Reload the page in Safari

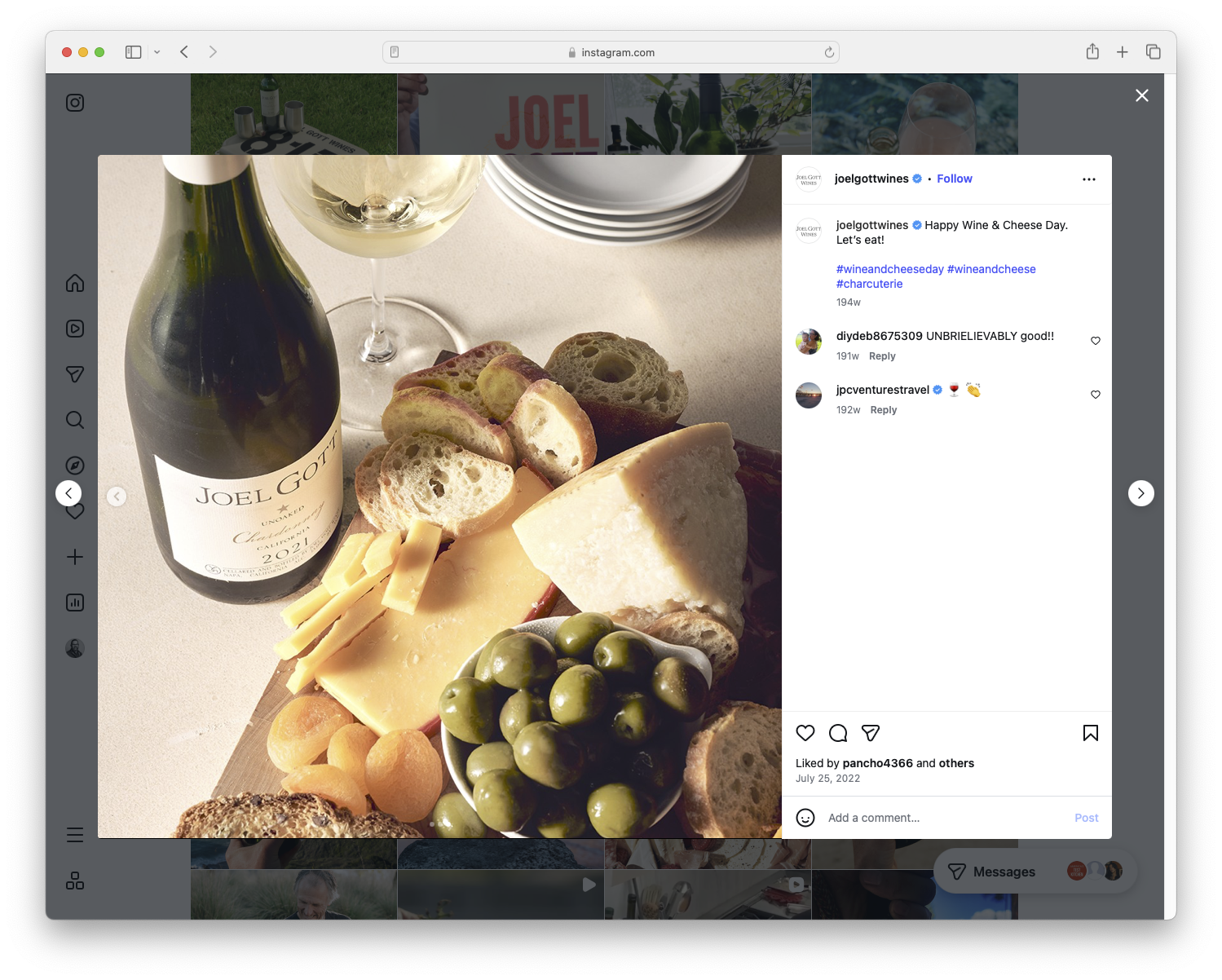click(829, 52)
